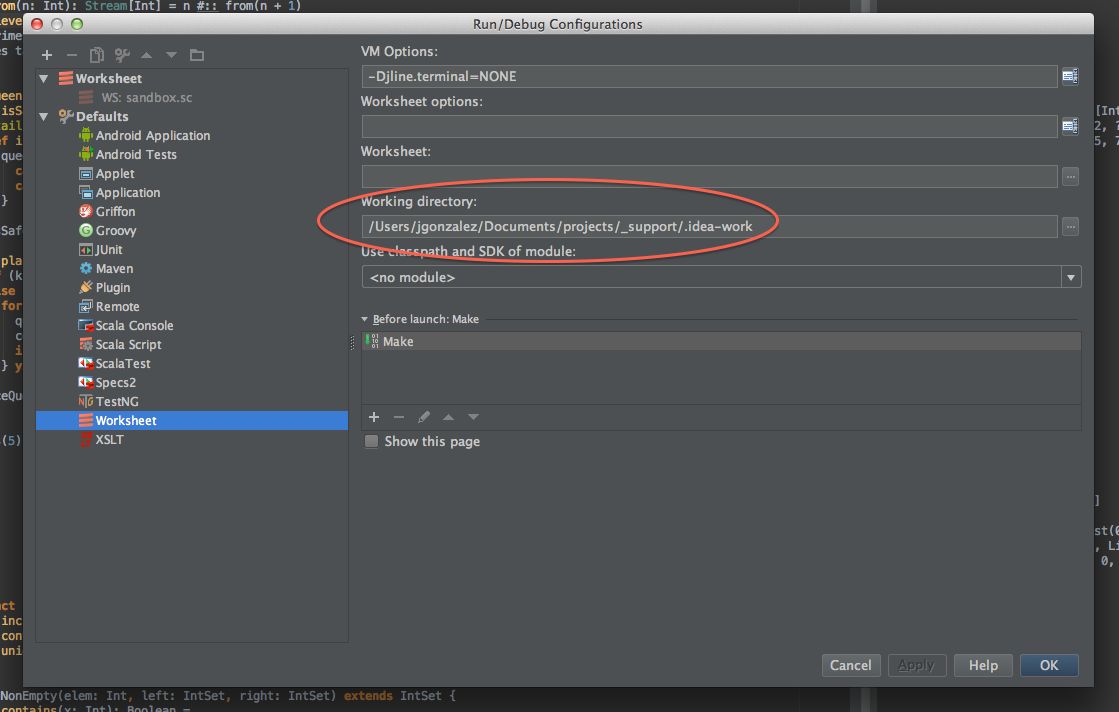This screenshot has width=1119, height=712.
Task: Copy configuration using the duplicate icon
Action: 97,55
